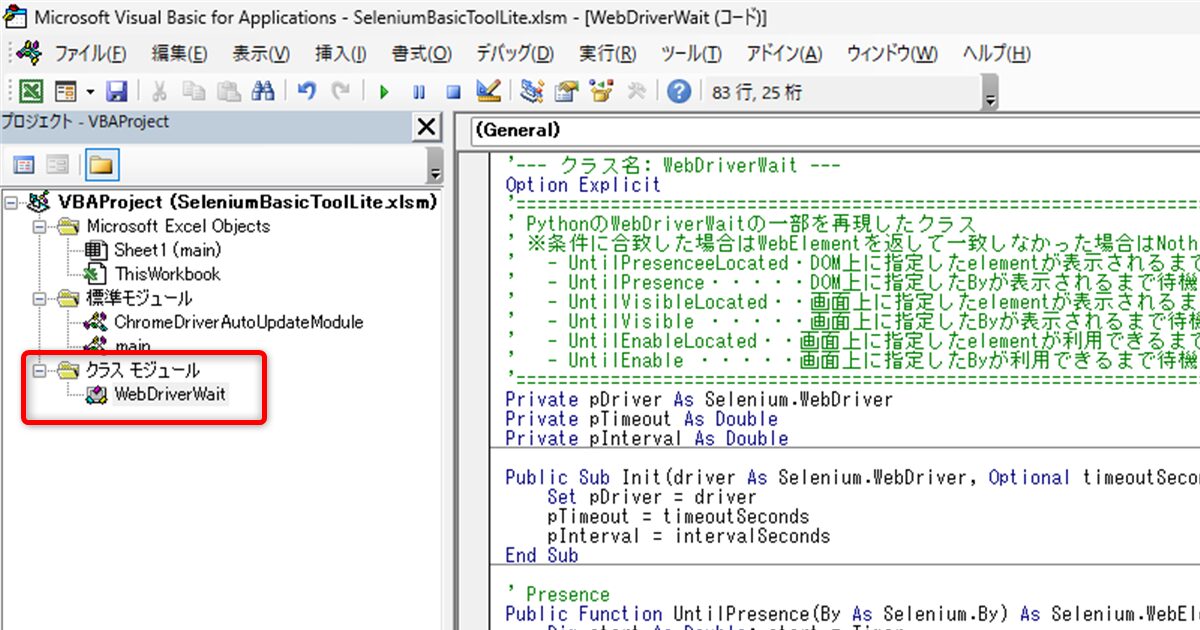The image size is (1200, 630).
Task: Click the Break pause icon
Action: (419, 92)
